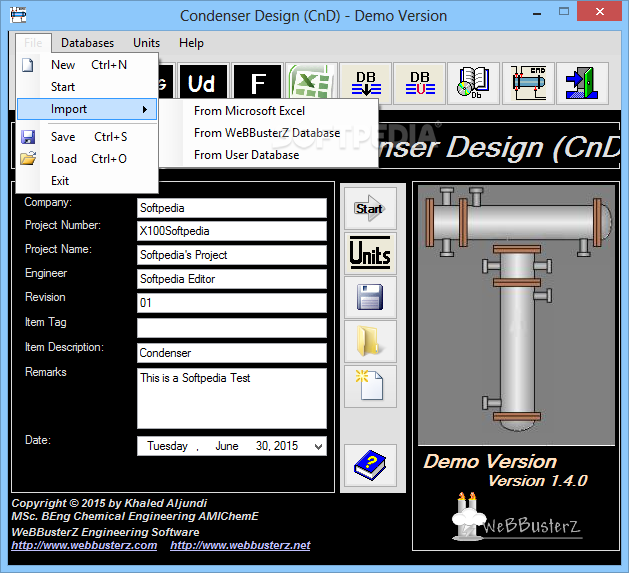The width and height of the screenshot is (629, 573).
Task: Open the Units menu
Action: (x=146, y=43)
